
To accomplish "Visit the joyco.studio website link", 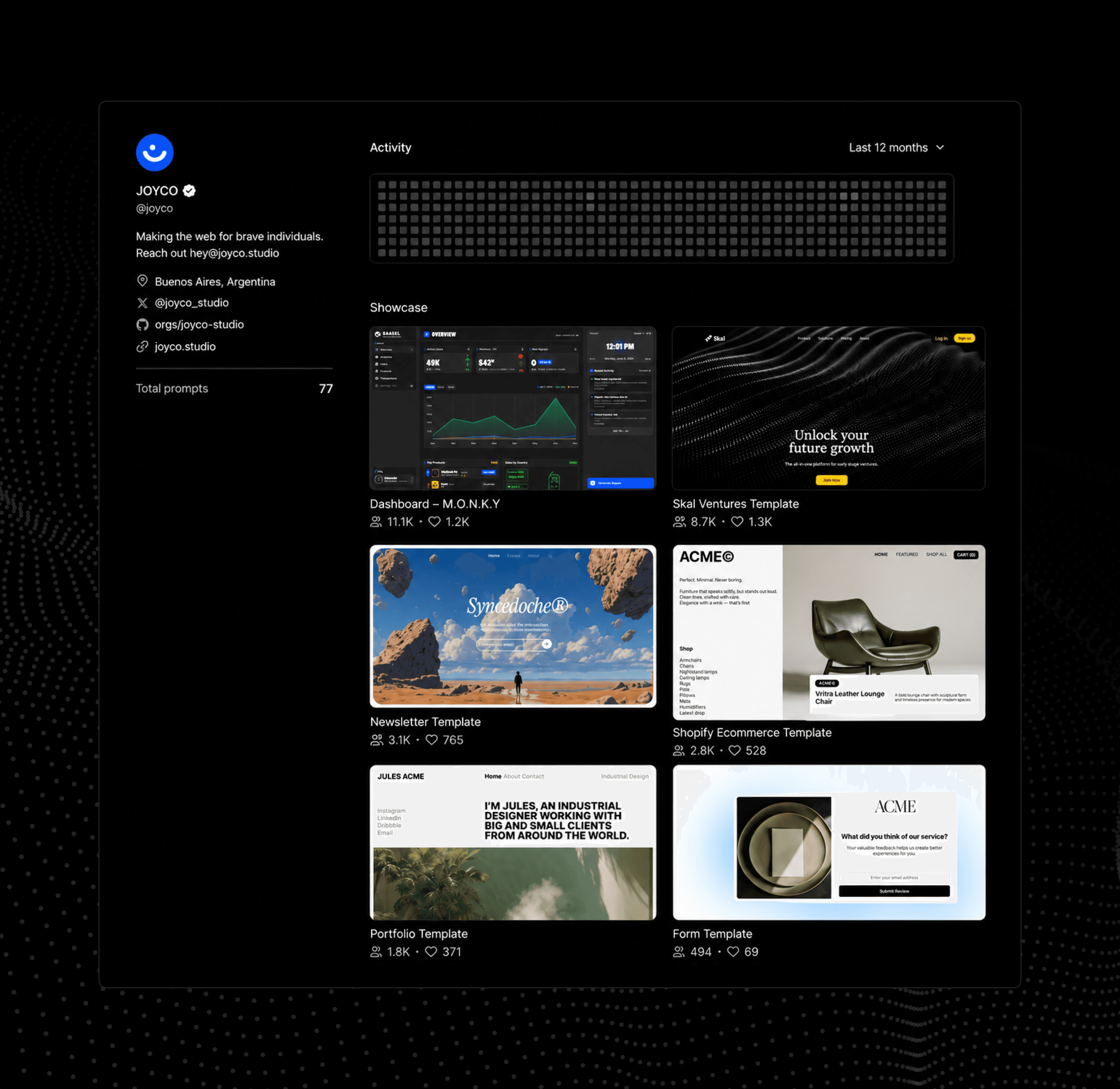I will tap(185, 347).
